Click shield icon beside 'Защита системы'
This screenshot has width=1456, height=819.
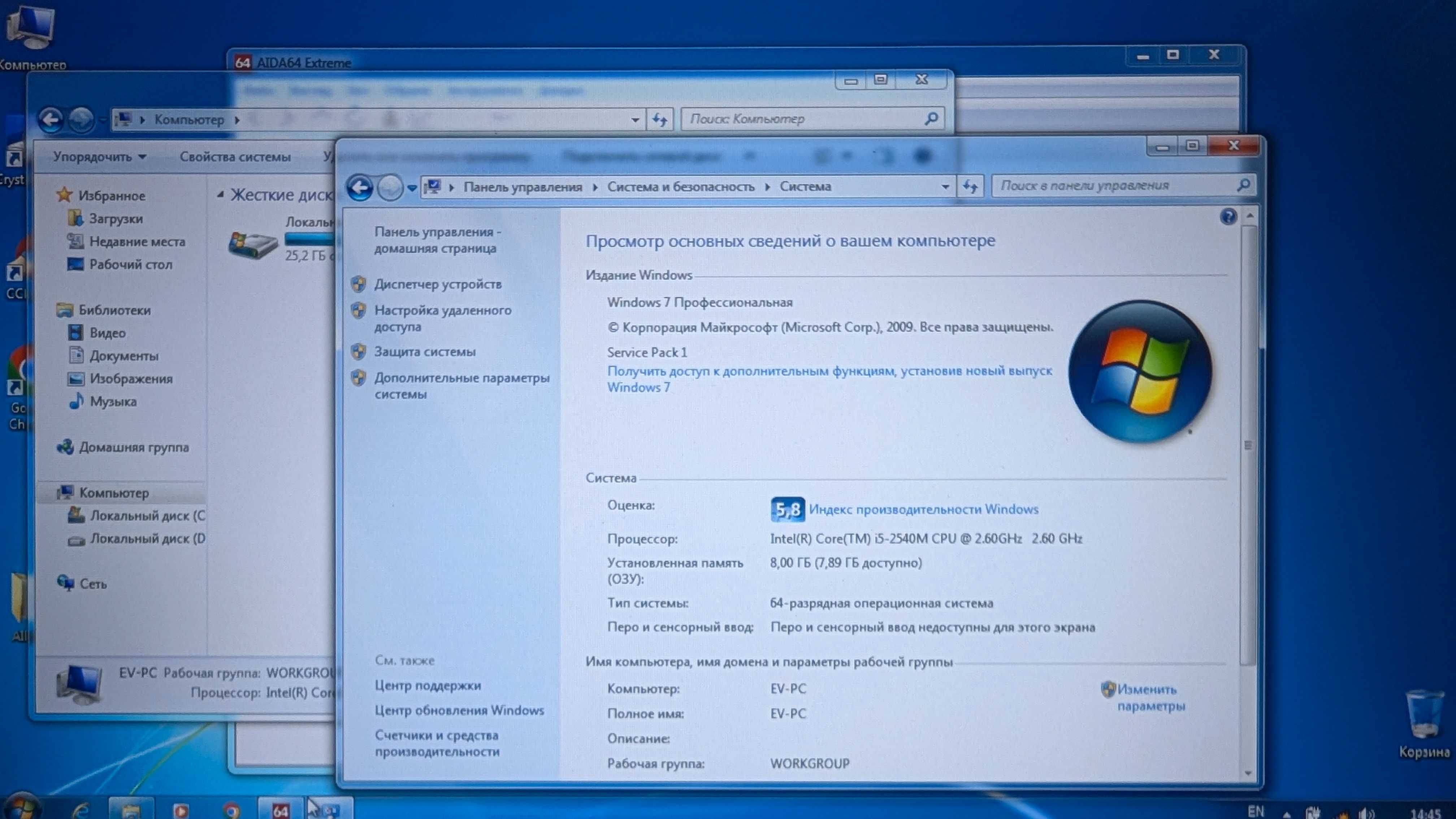[x=358, y=352]
